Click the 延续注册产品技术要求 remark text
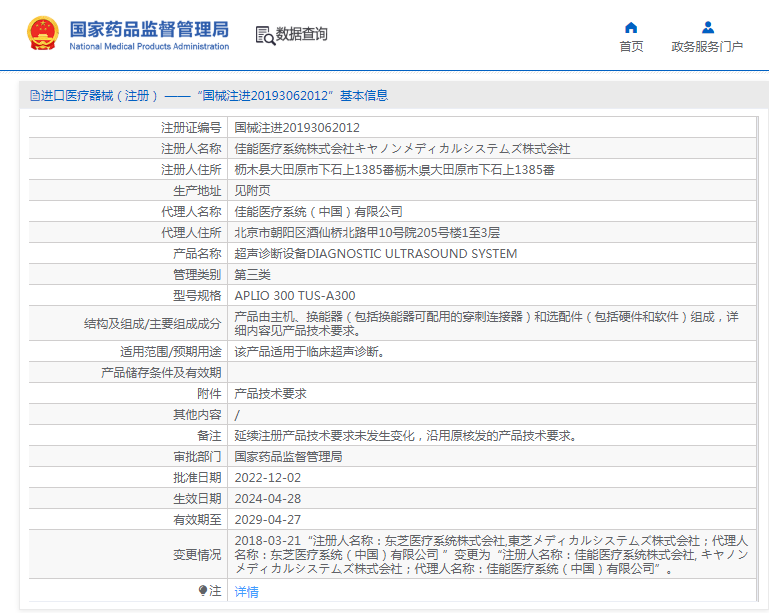 tap(405, 436)
